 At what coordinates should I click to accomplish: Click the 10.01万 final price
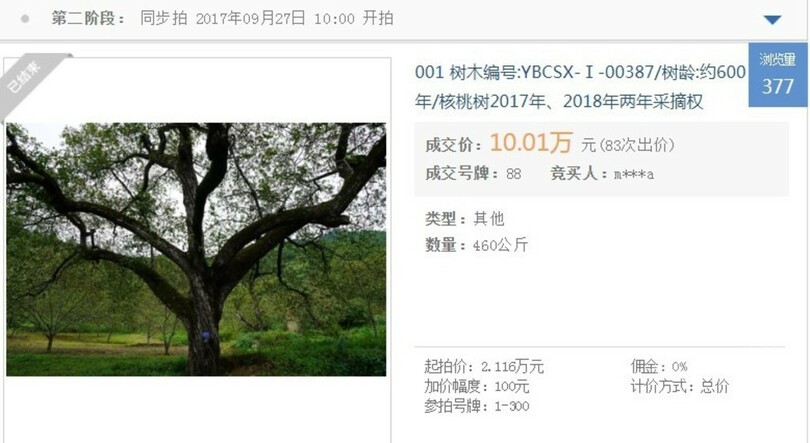tap(531, 143)
